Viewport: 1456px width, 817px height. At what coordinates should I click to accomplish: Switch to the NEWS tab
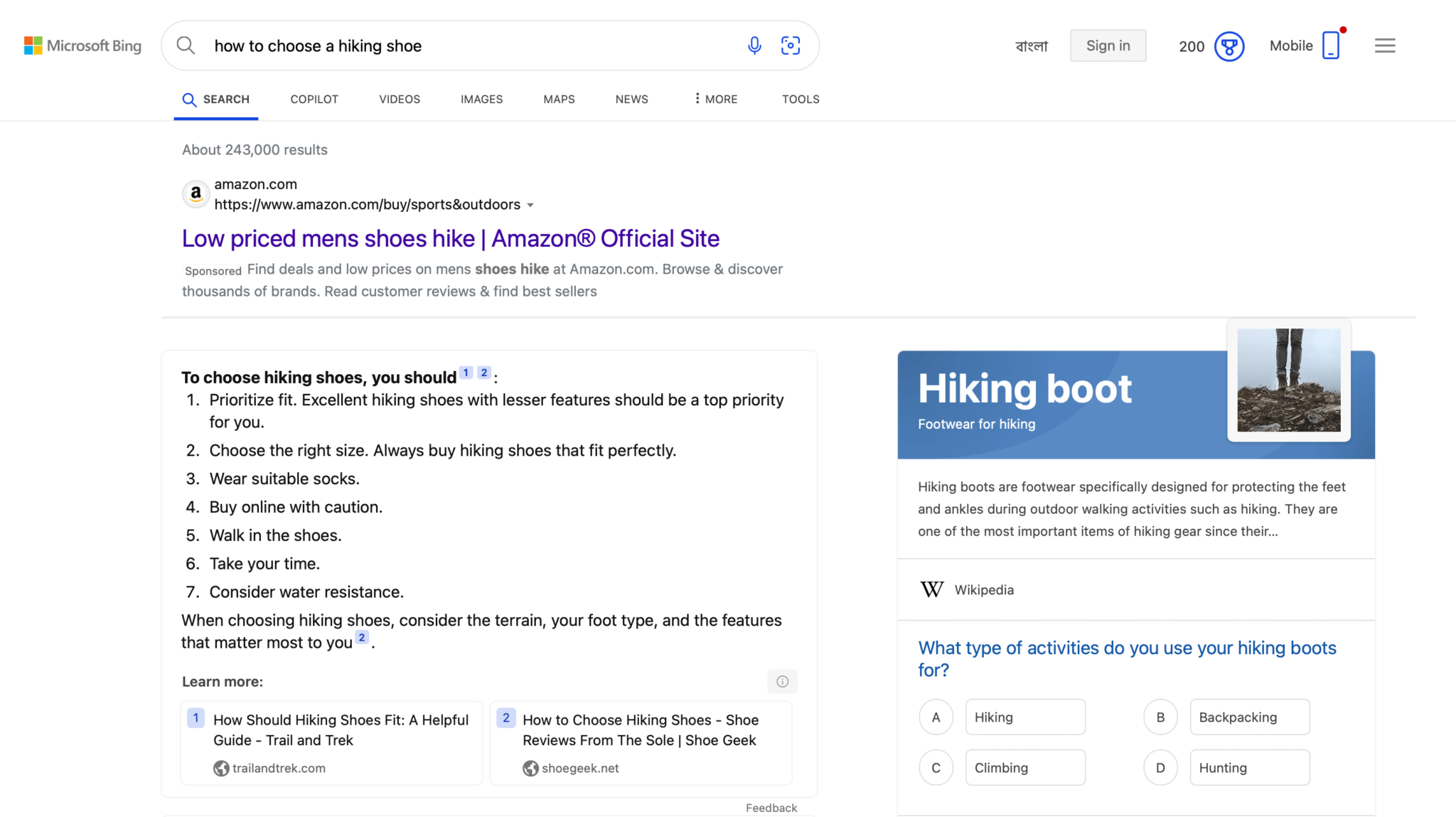tap(631, 99)
